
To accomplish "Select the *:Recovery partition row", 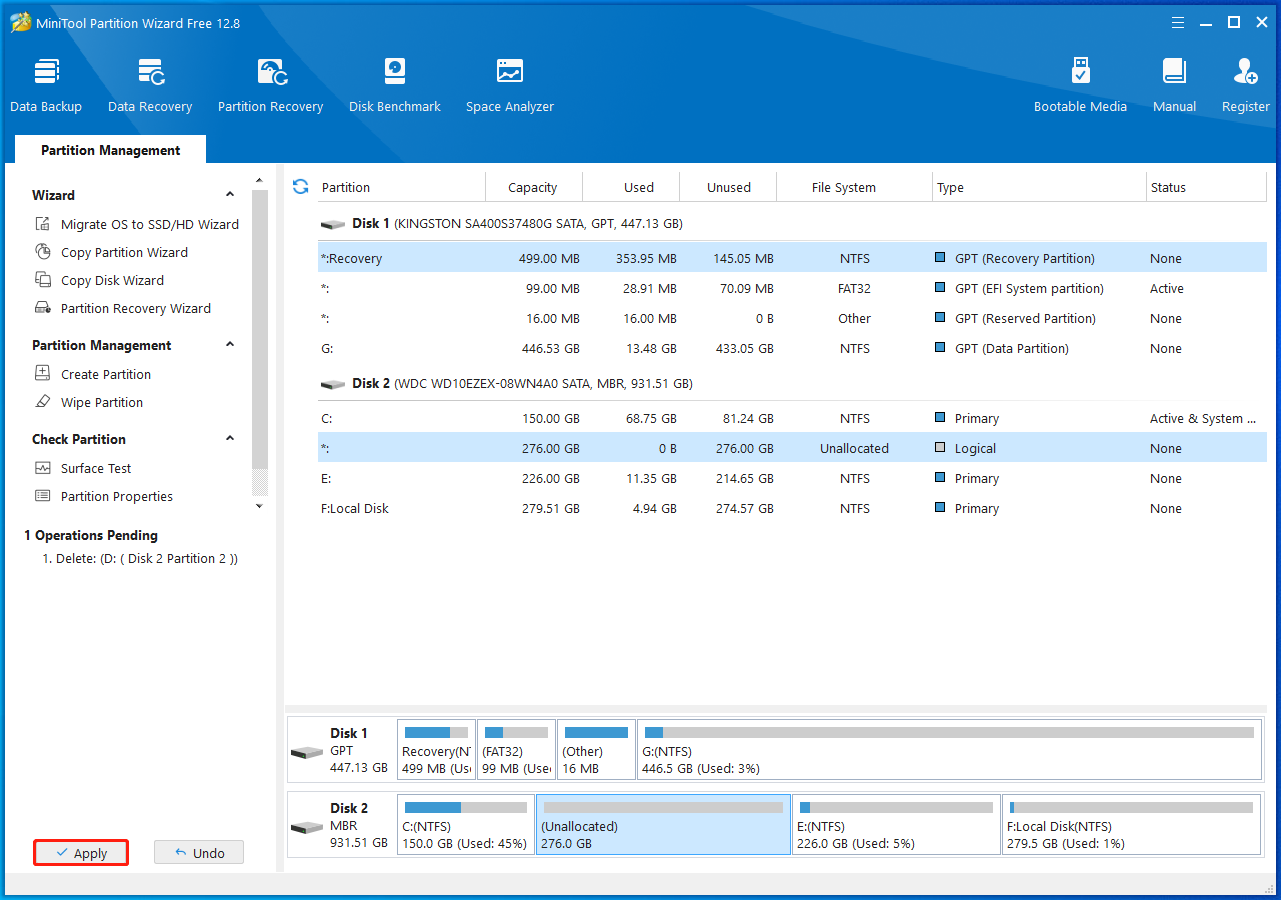I will 792,258.
